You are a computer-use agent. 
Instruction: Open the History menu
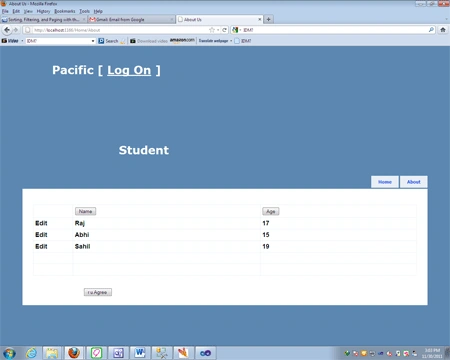click(x=43, y=11)
